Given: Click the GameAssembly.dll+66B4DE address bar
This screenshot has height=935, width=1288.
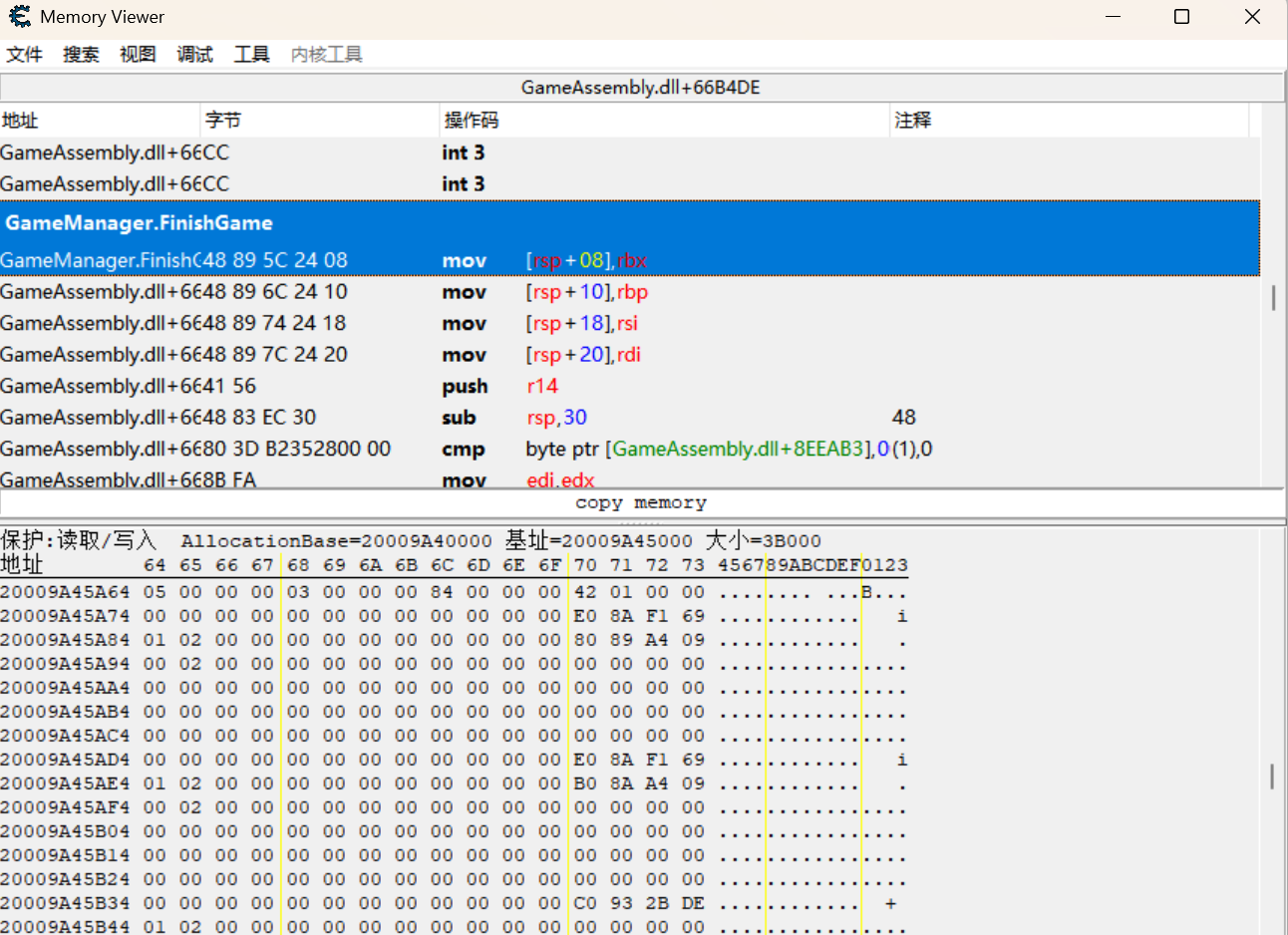Looking at the screenshot, I should pyautogui.click(x=641, y=87).
